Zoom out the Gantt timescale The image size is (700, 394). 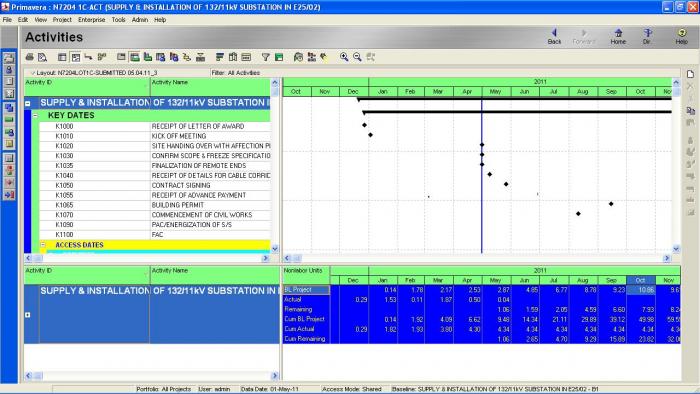click(x=357, y=57)
